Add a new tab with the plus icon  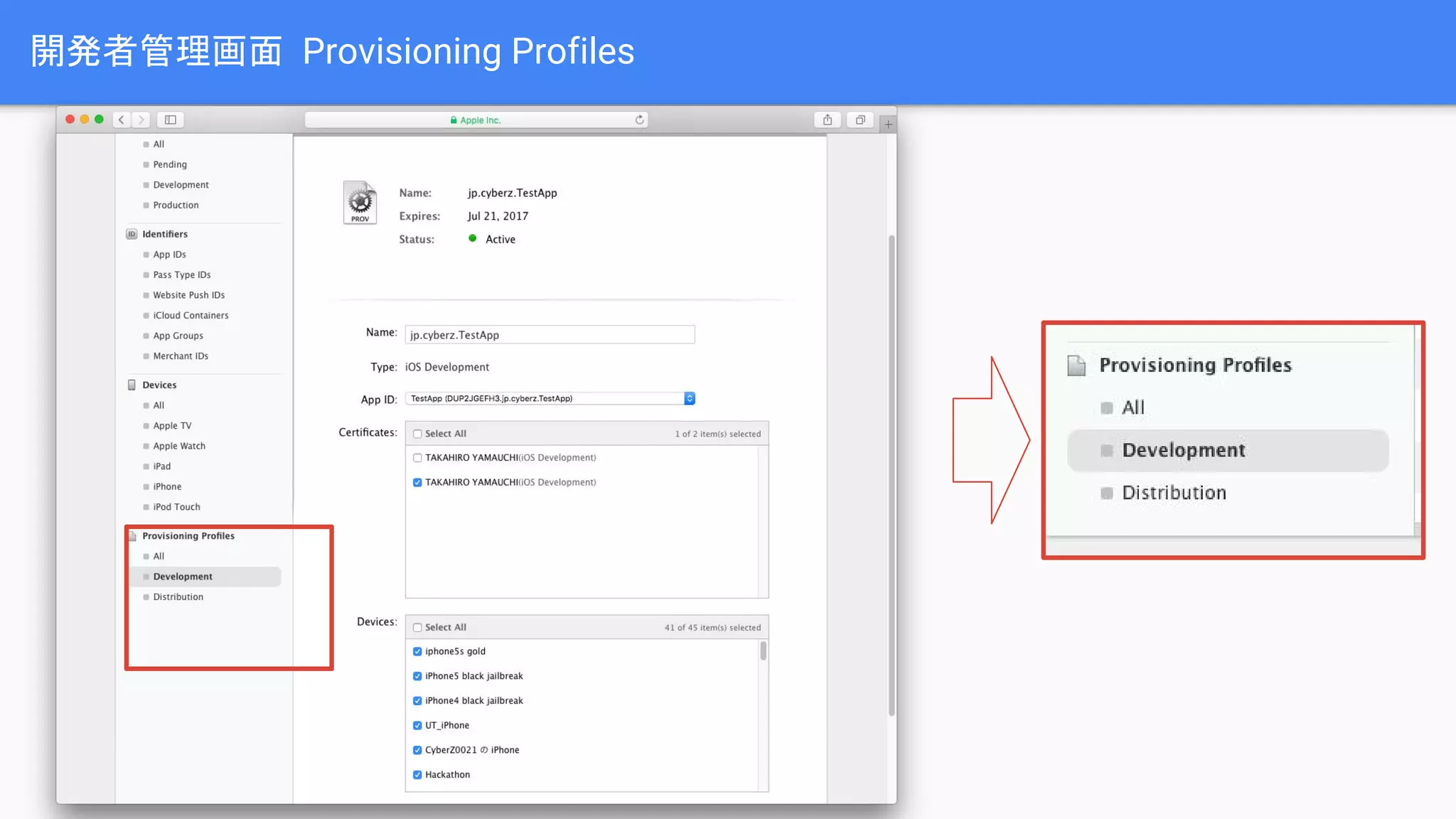pyautogui.click(x=888, y=124)
